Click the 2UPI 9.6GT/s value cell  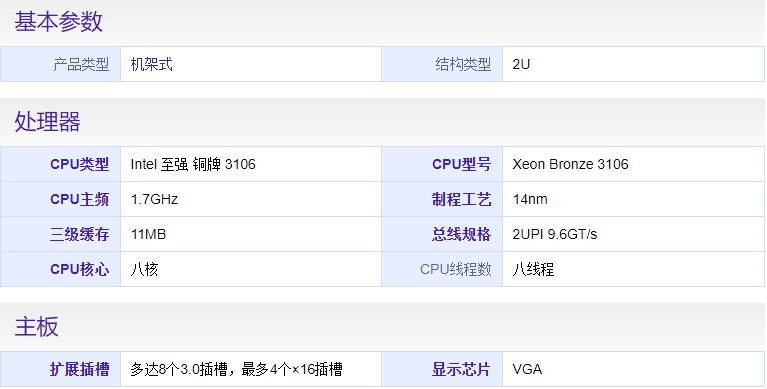click(x=633, y=234)
